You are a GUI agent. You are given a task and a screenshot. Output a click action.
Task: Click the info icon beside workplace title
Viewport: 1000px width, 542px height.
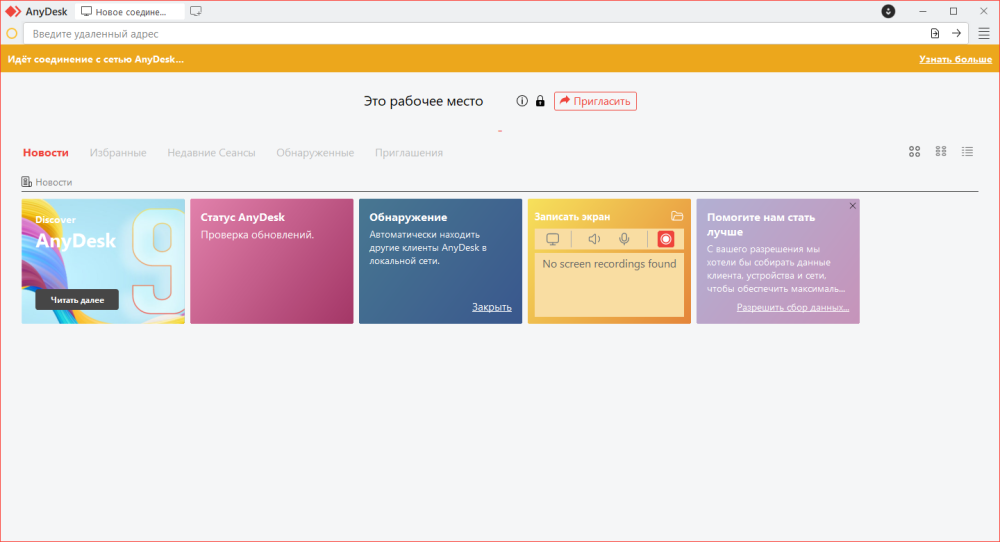(522, 101)
